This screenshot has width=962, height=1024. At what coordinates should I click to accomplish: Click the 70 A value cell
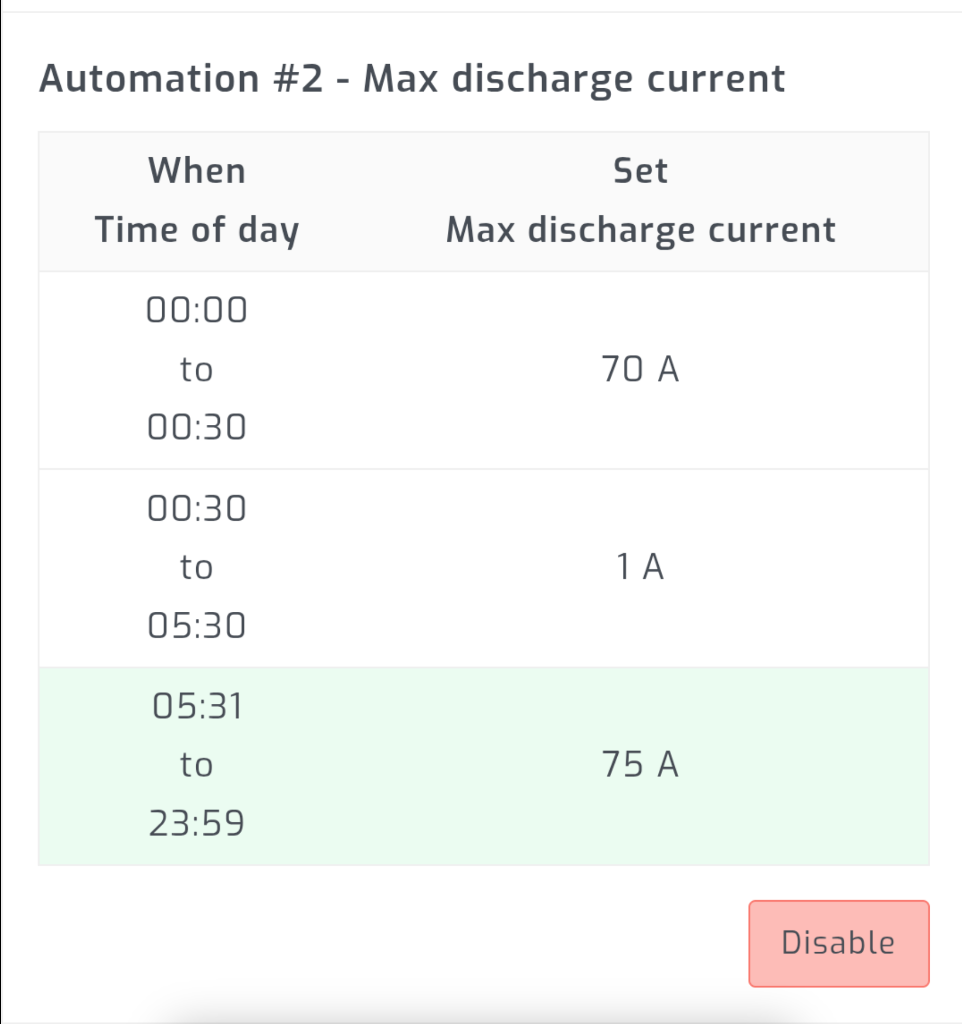pos(640,368)
